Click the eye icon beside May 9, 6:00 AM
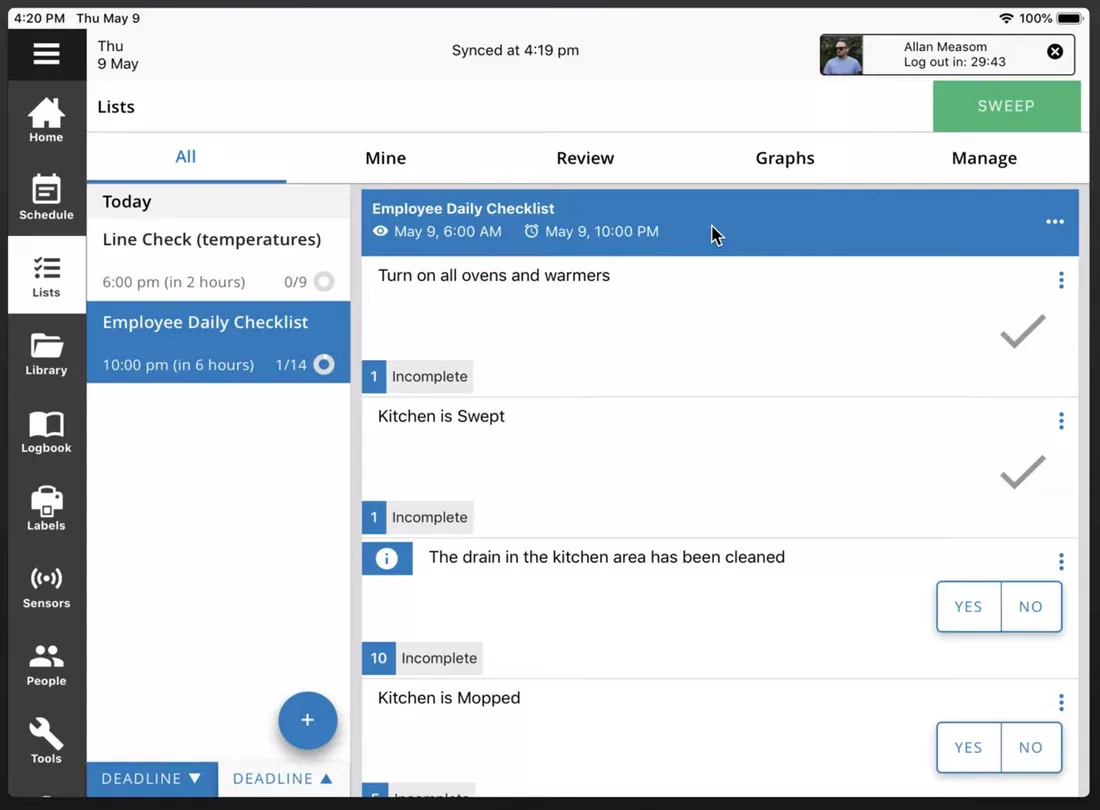1100x810 pixels. tap(380, 231)
